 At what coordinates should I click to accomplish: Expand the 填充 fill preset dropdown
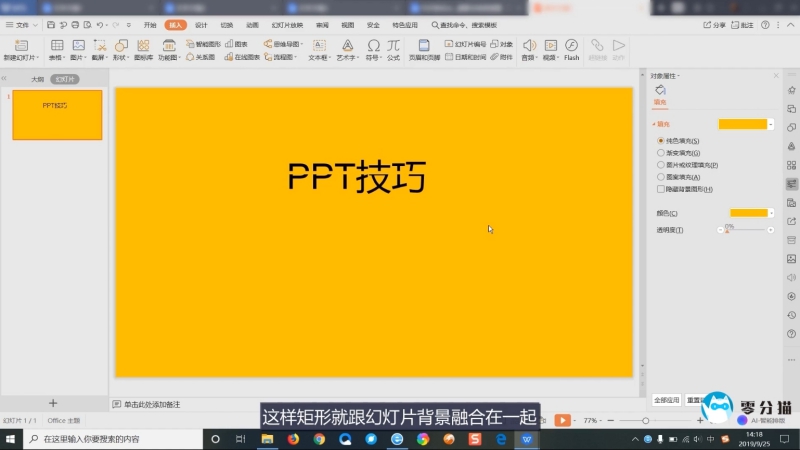point(771,124)
